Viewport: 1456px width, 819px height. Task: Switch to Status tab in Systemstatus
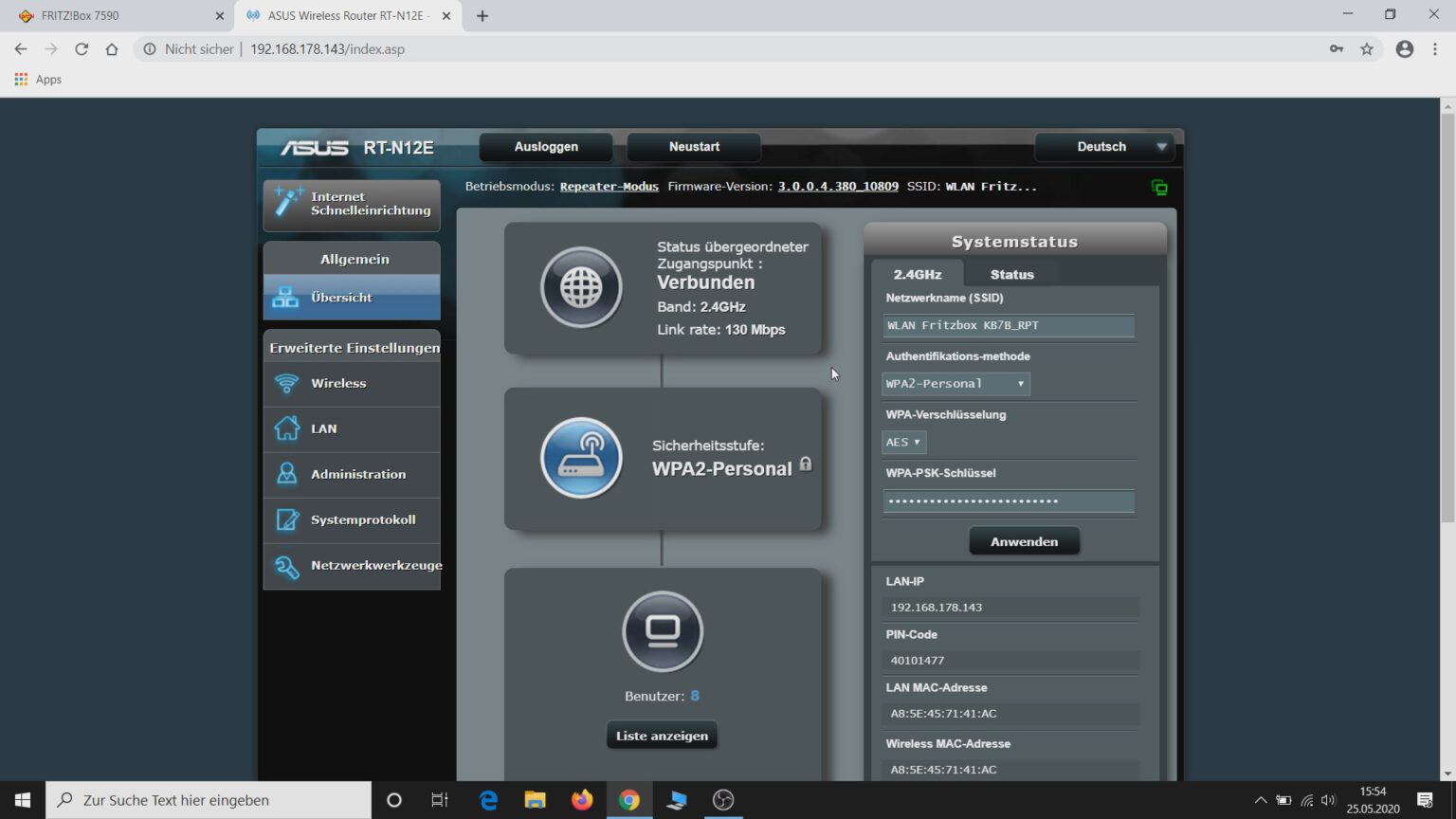point(1012,274)
